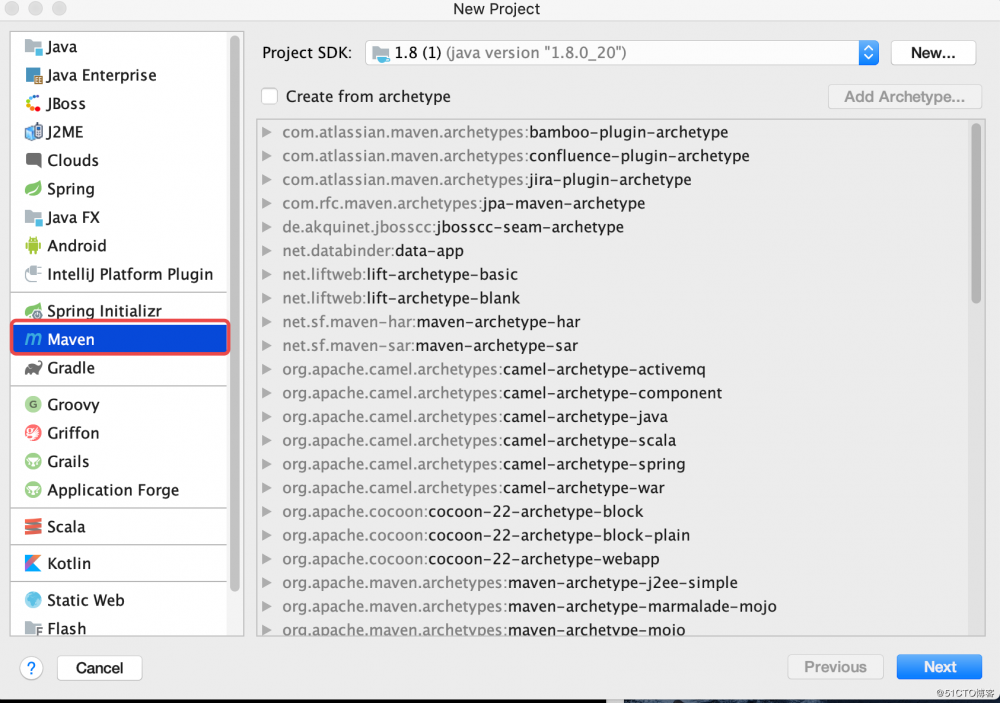Select Groovy project type label

[73, 404]
